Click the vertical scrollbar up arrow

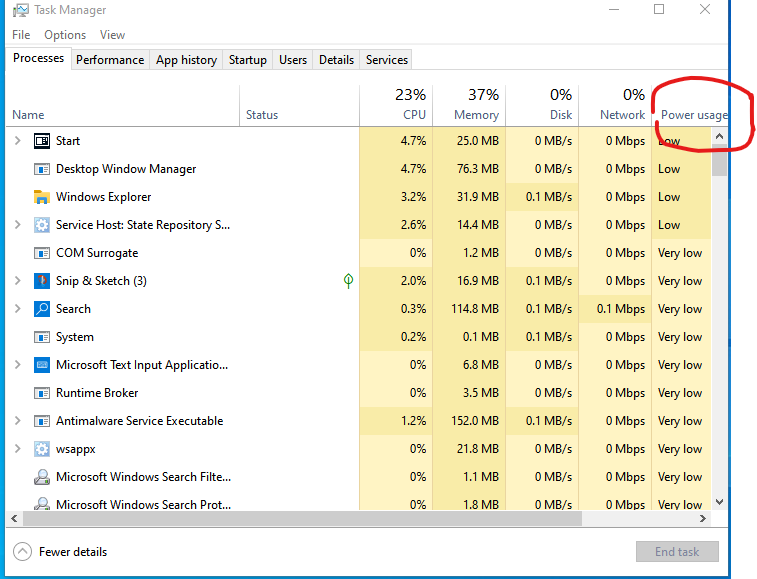(719, 136)
